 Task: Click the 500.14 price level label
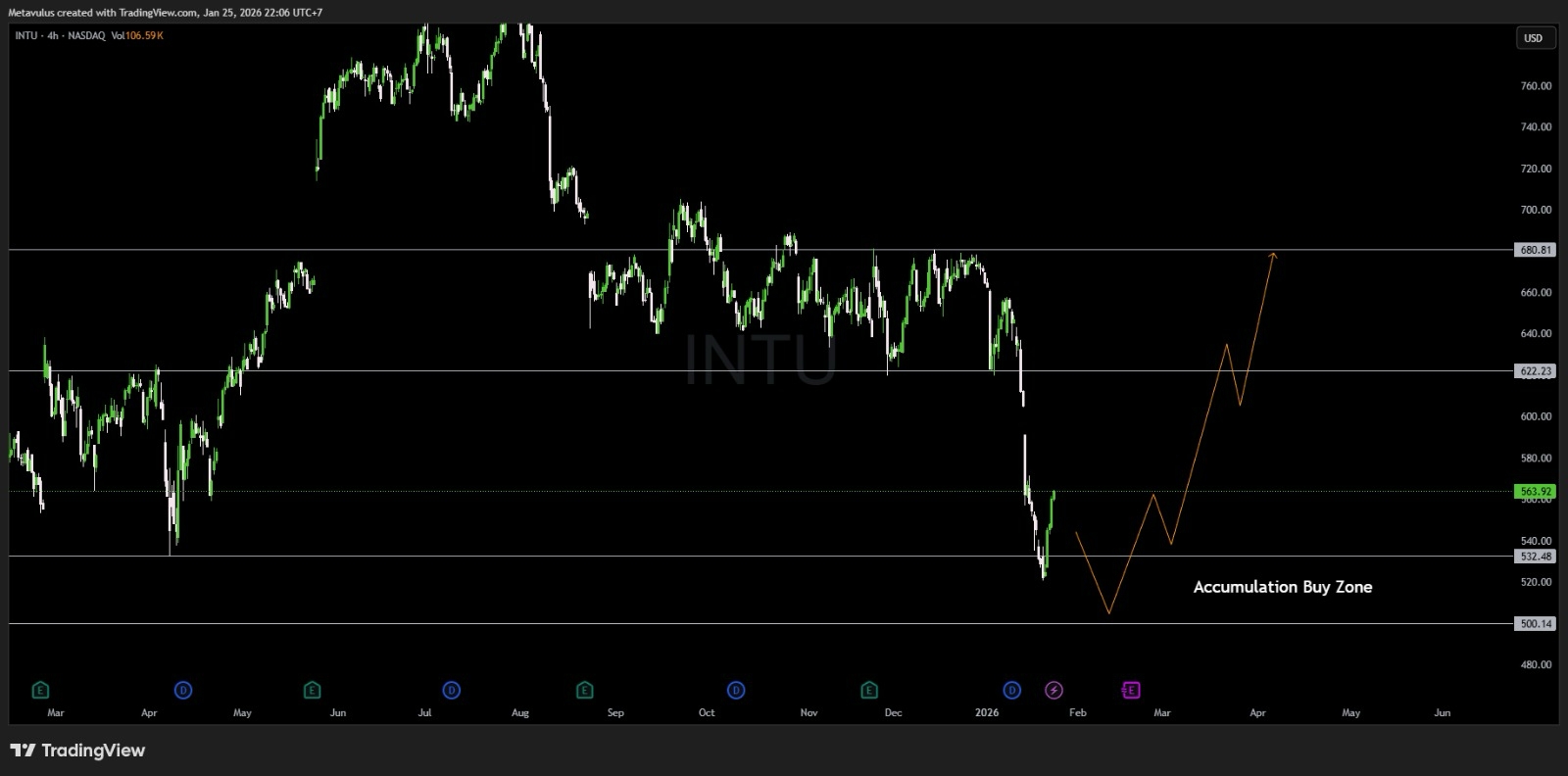coord(1535,623)
